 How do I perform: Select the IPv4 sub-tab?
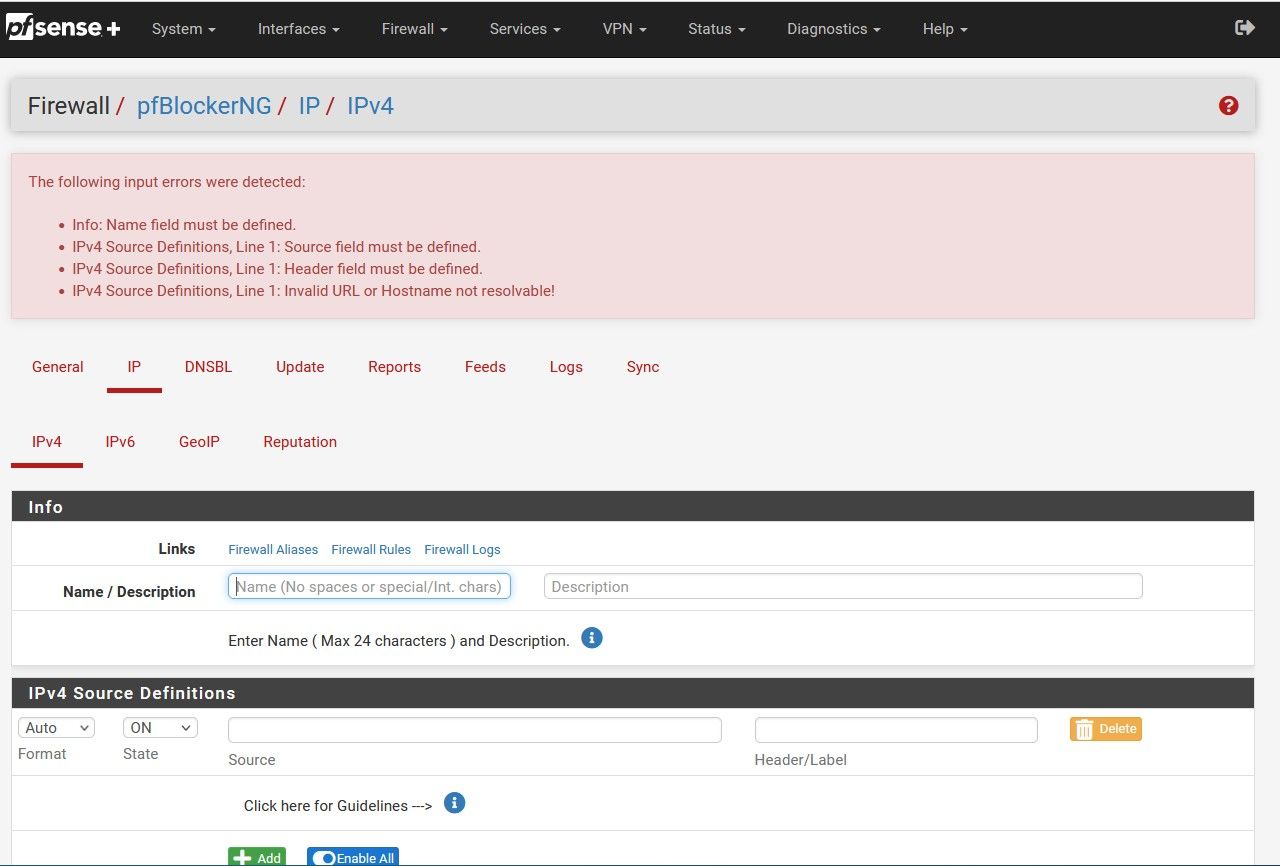tap(47, 442)
